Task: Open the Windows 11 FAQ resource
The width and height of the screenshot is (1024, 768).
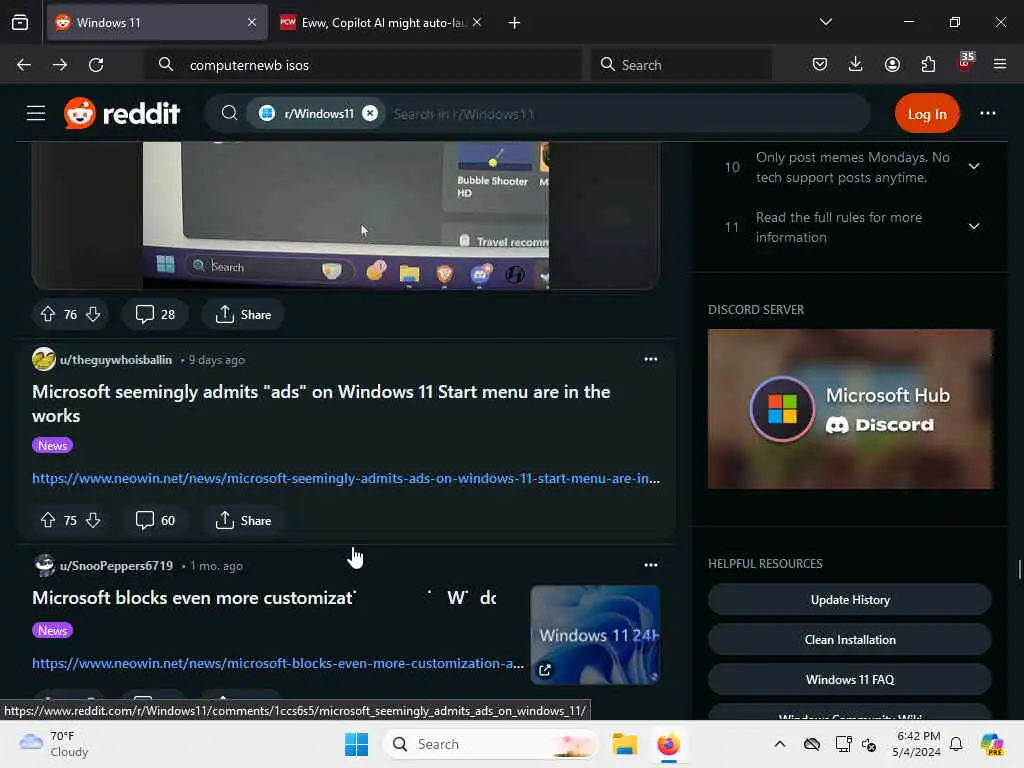Action: pyautogui.click(x=850, y=680)
